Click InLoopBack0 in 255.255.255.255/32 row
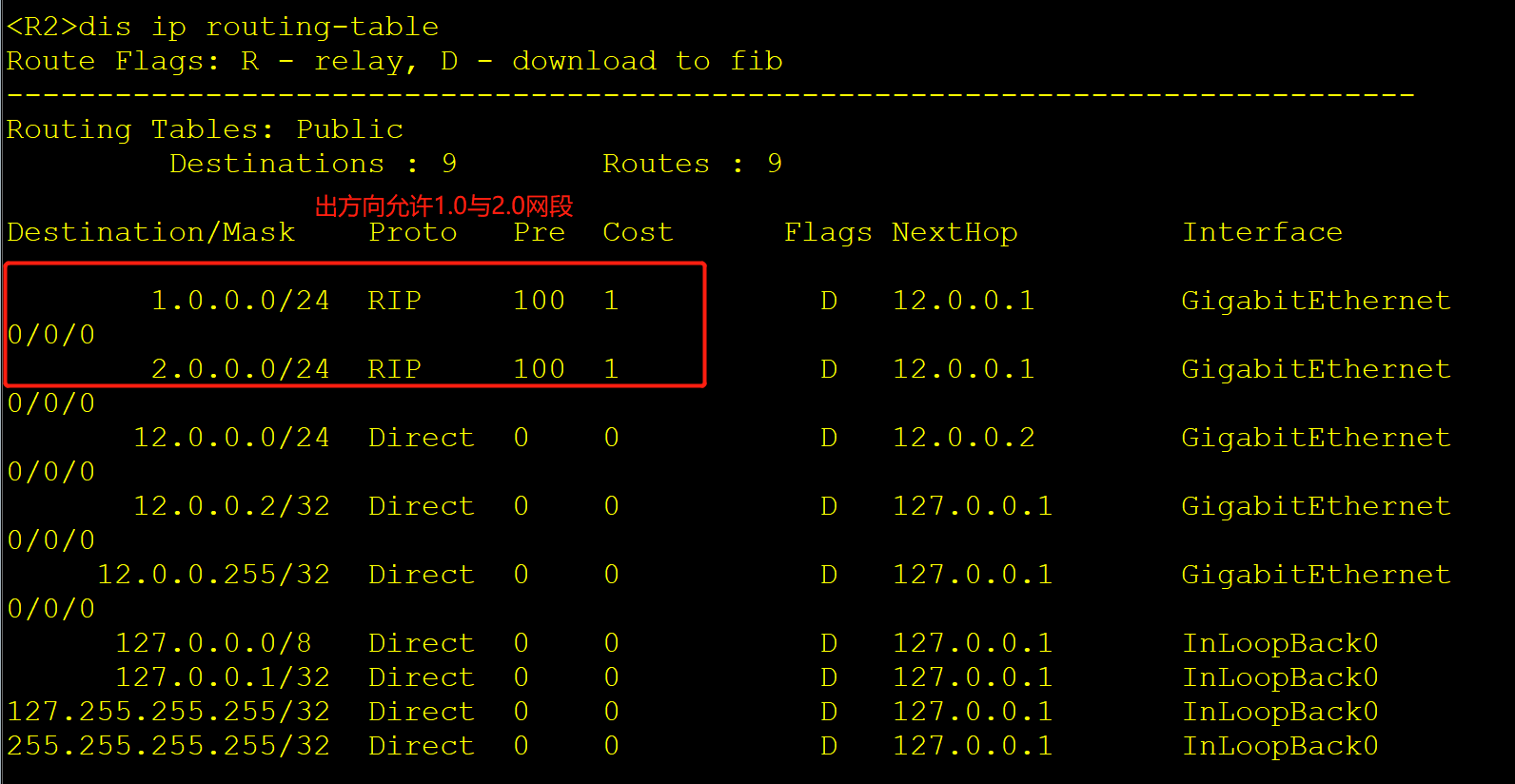This screenshot has width=1515, height=784. pos(1280,746)
